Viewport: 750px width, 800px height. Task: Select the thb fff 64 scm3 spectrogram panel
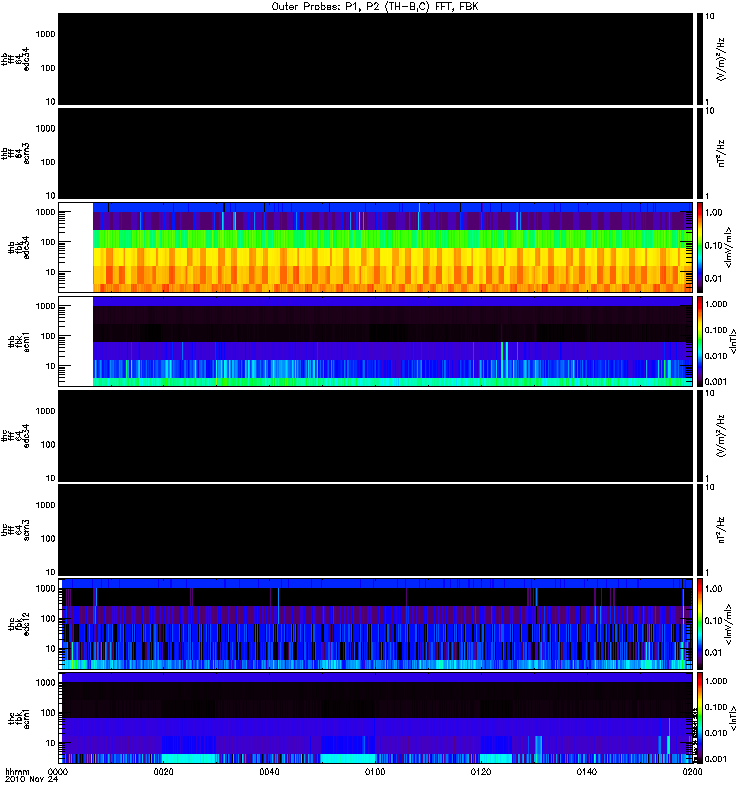coord(375,153)
